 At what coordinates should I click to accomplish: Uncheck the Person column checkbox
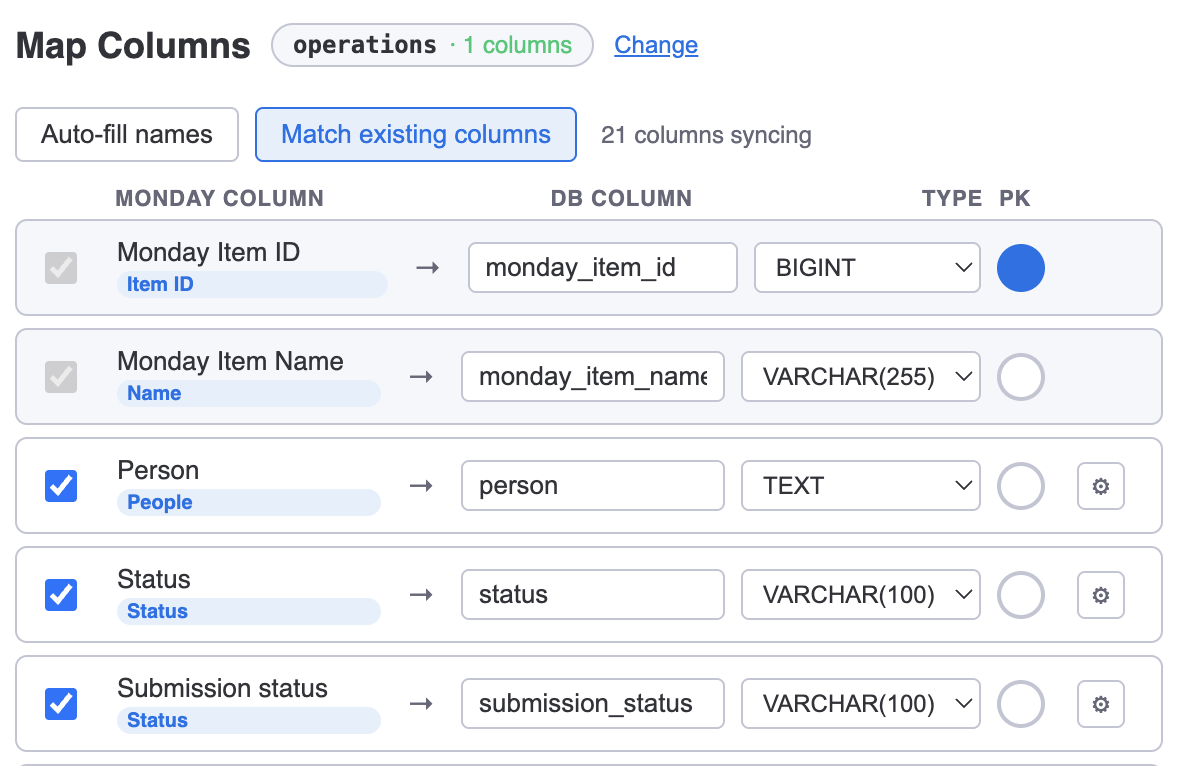(61, 486)
